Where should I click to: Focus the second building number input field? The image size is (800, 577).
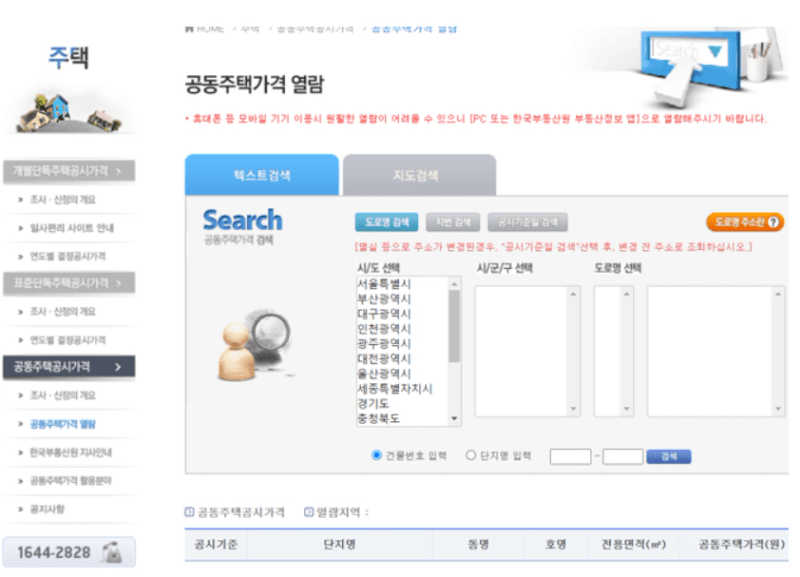pyautogui.click(x=622, y=456)
